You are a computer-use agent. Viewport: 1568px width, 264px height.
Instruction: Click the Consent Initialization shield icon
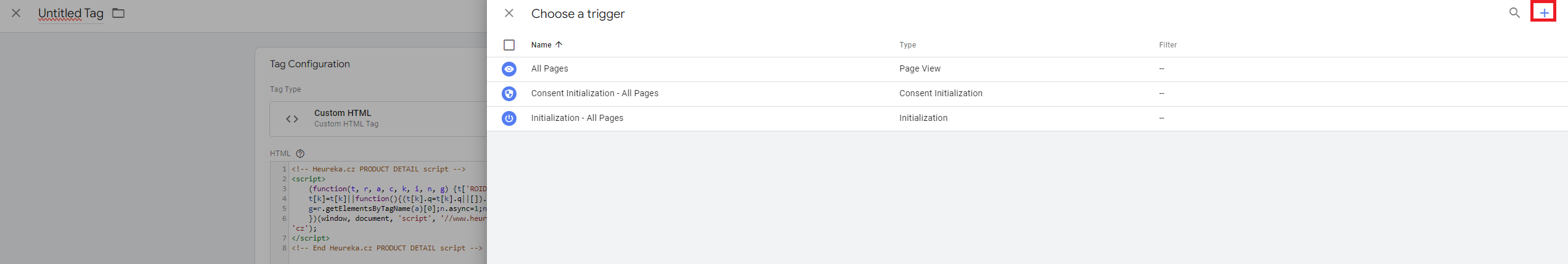tap(509, 94)
